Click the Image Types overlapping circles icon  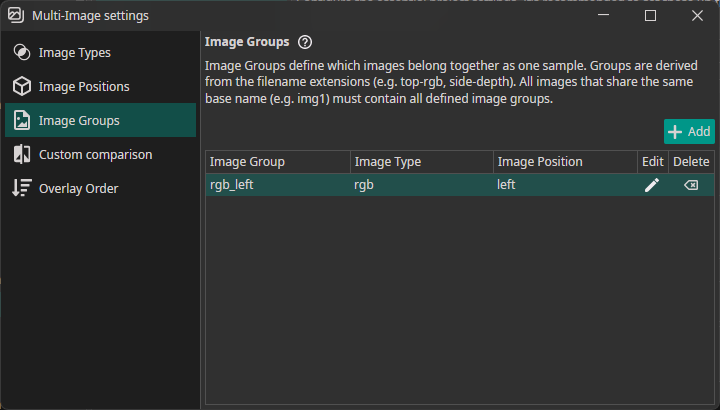click(x=22, y=52)
